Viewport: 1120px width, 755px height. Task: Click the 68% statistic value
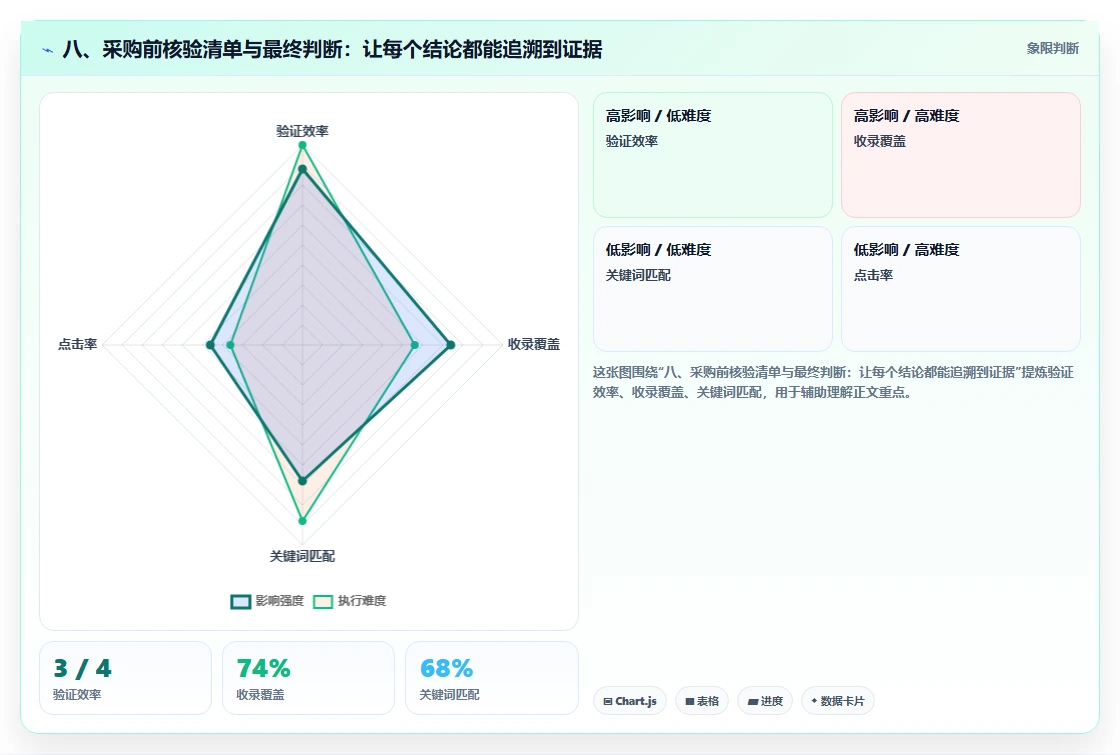pos(446,669)
